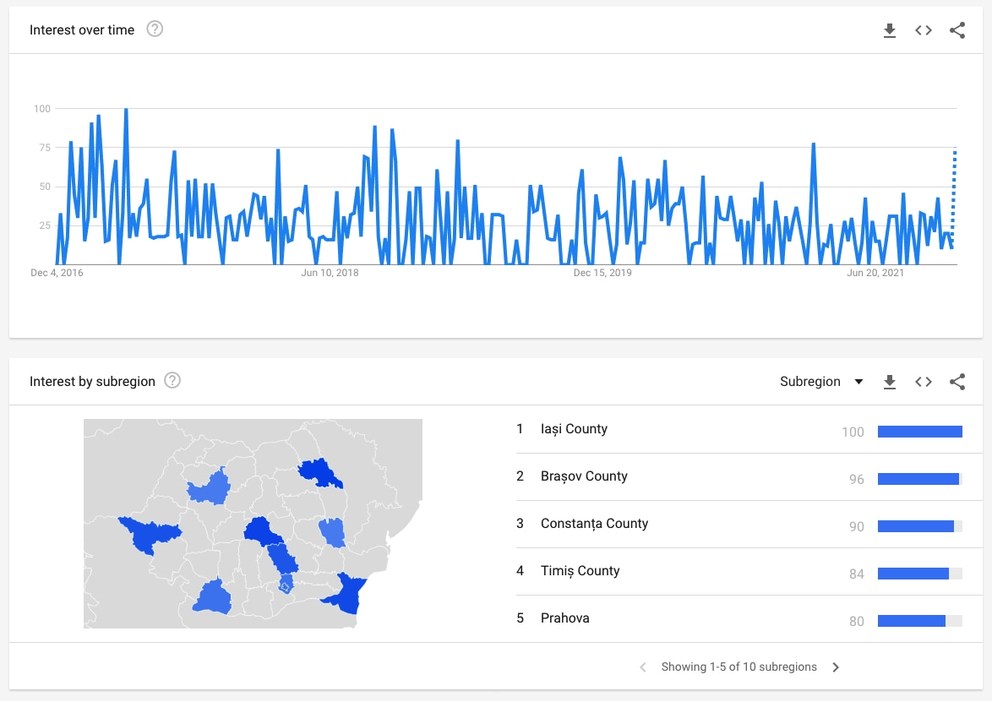992x701 pixels.
Task: Open embed code for Interest over time
Action: pyautogui.click(x=923, y=30)
